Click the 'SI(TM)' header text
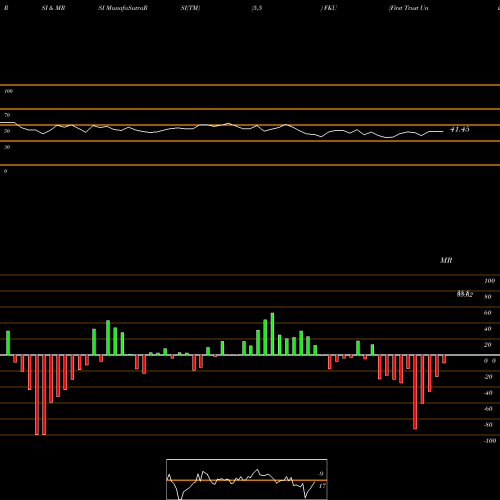 pos(190,8)
